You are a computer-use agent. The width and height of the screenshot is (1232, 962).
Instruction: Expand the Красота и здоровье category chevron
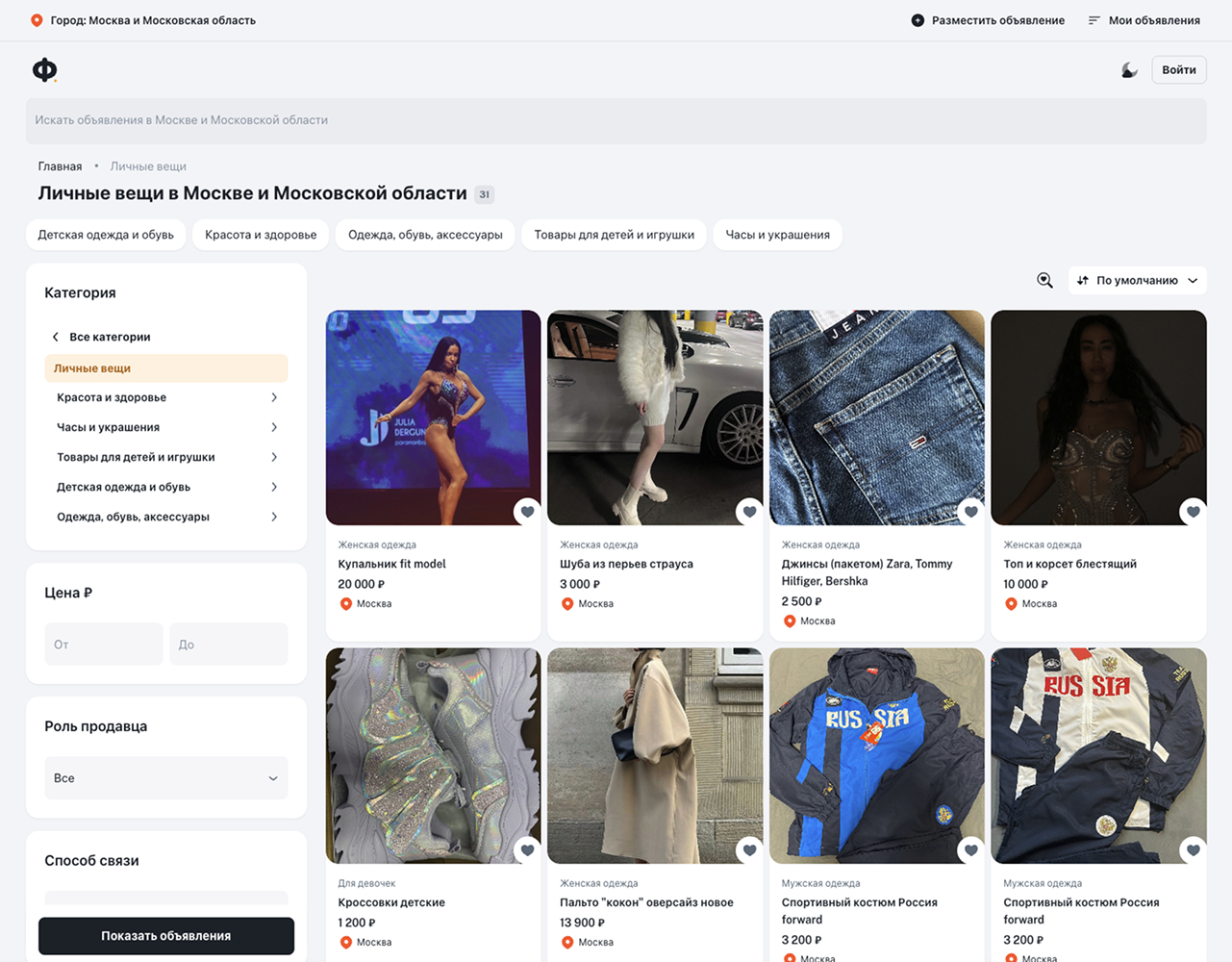274,397
